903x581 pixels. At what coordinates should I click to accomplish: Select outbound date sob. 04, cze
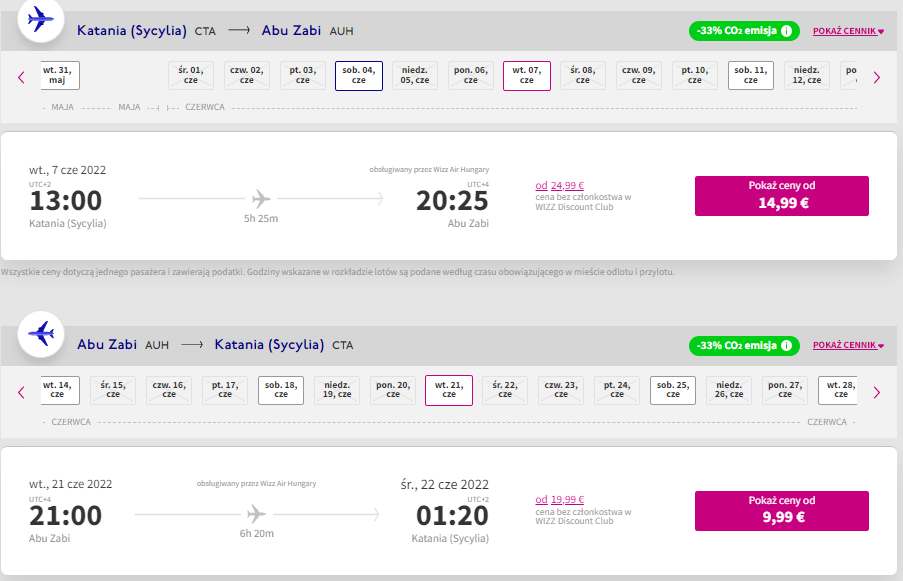pyautogui.click(x=359, y=75)
